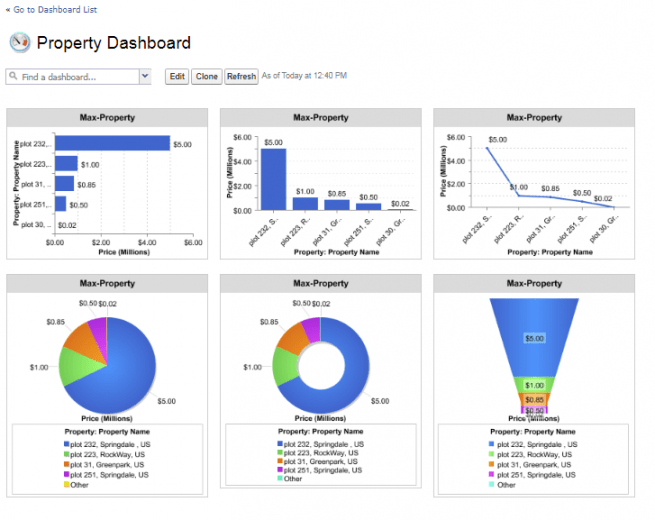
Task: Click teal Other swatch in donut legend
Action: (x=280, y=478)
